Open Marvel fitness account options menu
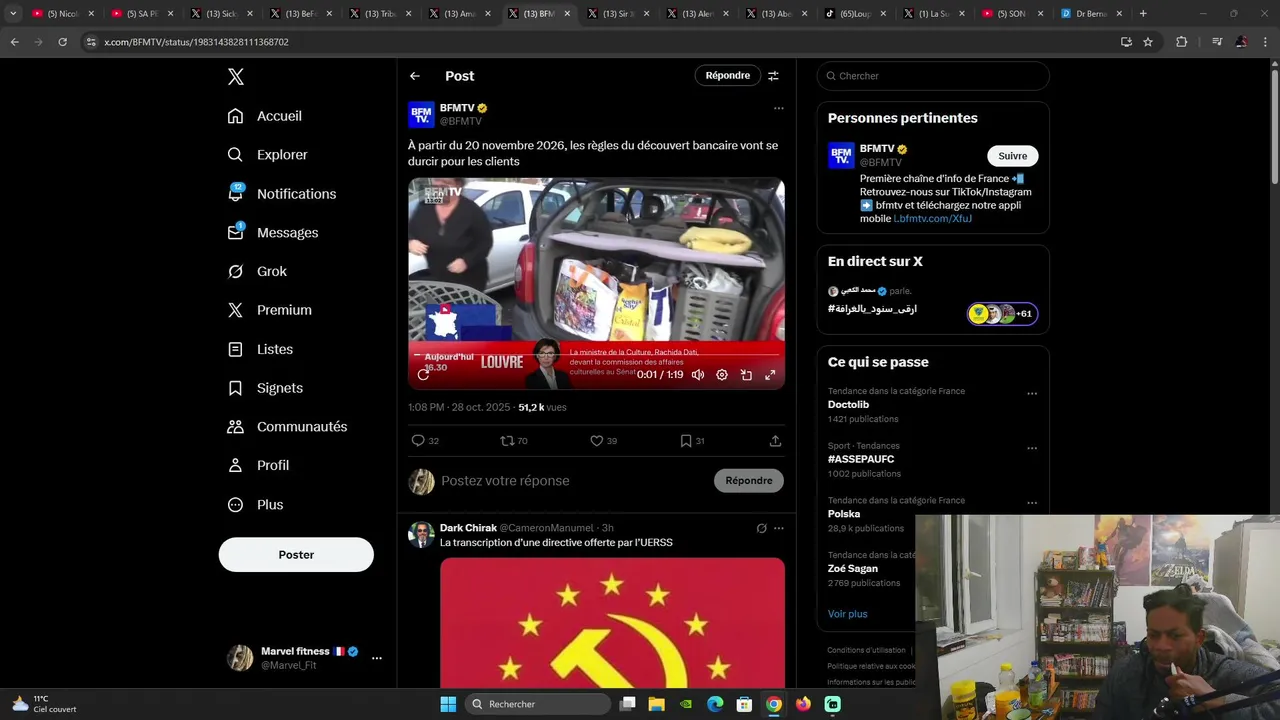Image resolution: width=1280 pixels, height=720 pixels. 376,658
